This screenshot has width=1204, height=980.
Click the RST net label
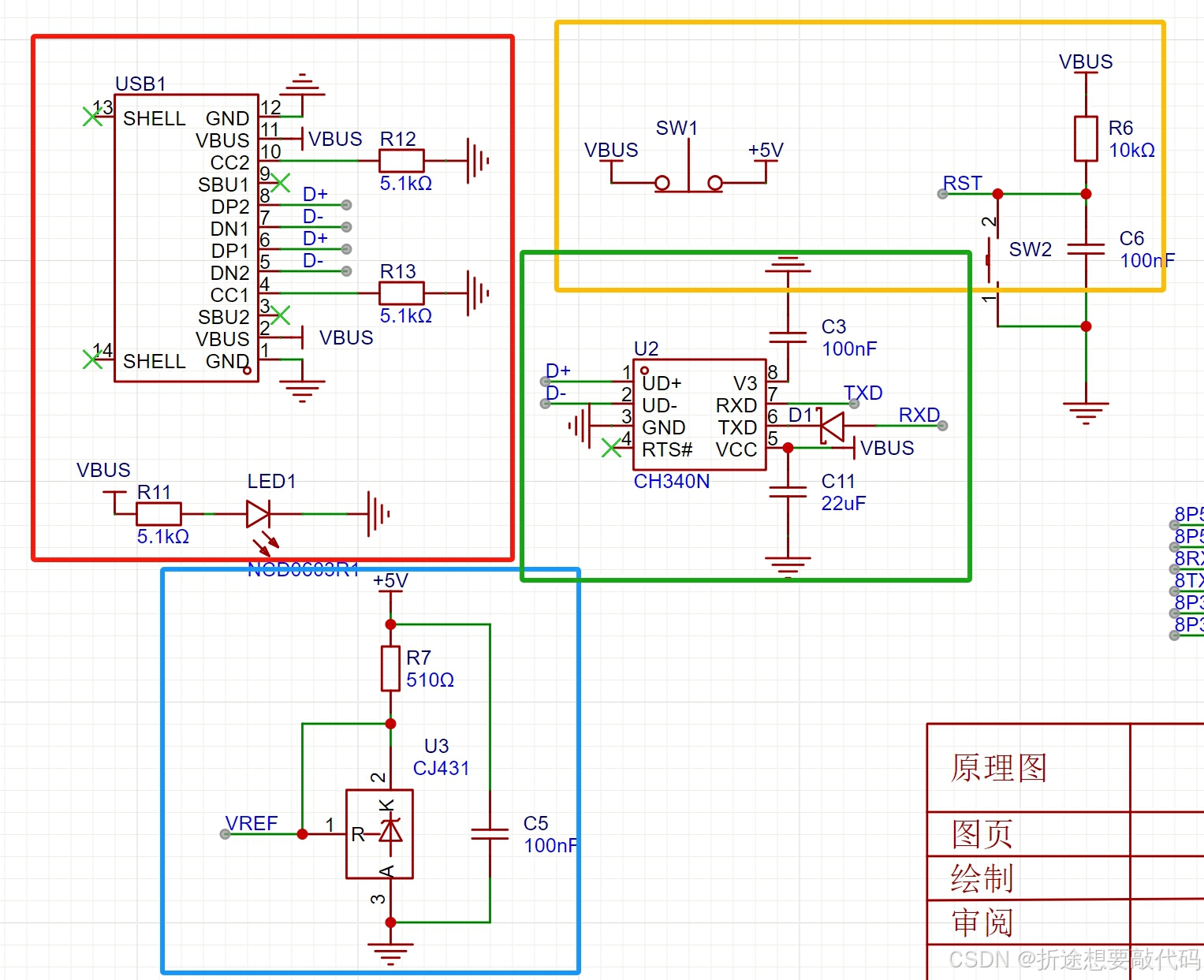963,183
